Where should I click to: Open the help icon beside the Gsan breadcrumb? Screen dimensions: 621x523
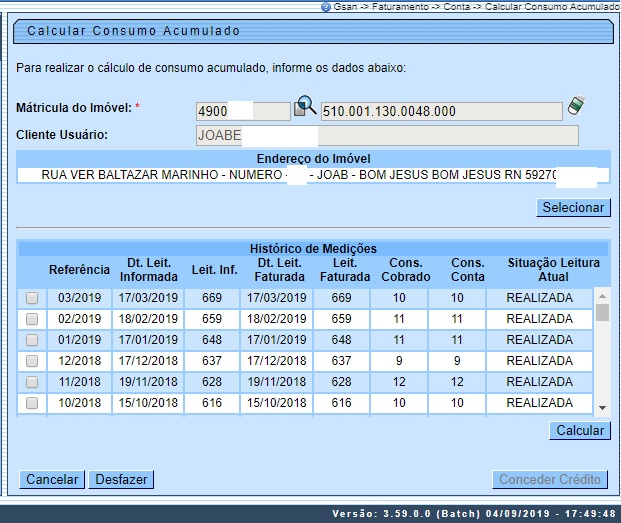(x=326, y=6)
